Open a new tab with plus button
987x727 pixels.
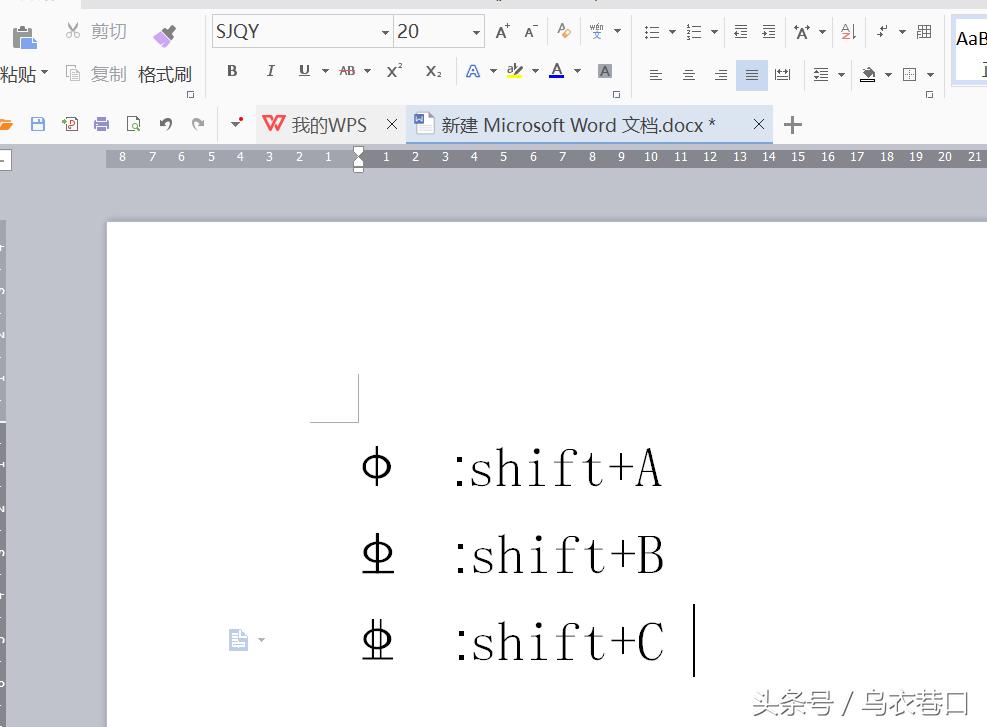coord(792,125)
